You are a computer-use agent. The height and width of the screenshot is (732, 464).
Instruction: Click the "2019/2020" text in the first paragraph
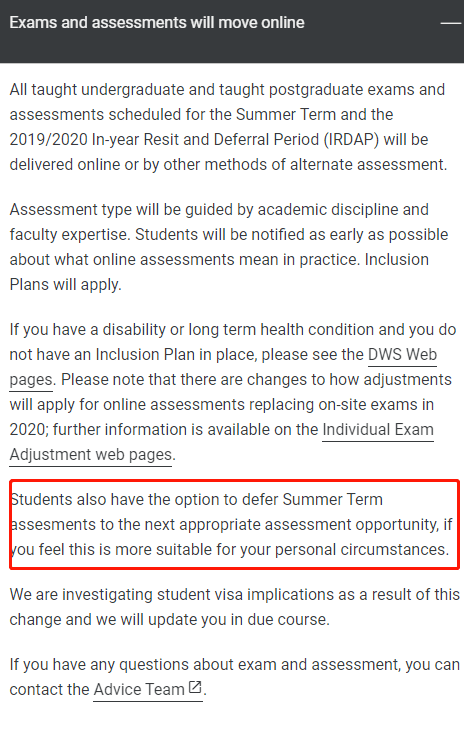(x=49, y=140)
